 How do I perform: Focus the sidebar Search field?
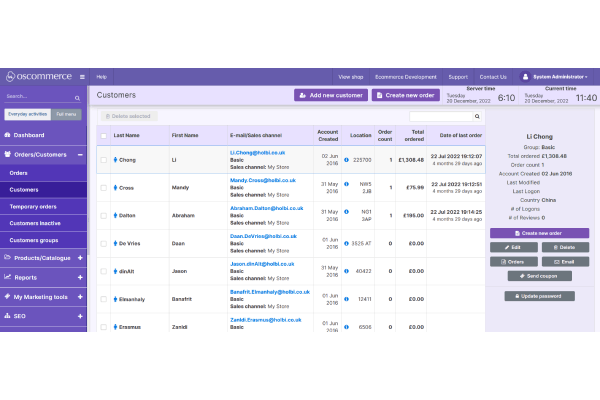pyautogui.click(x=40, y=96)
